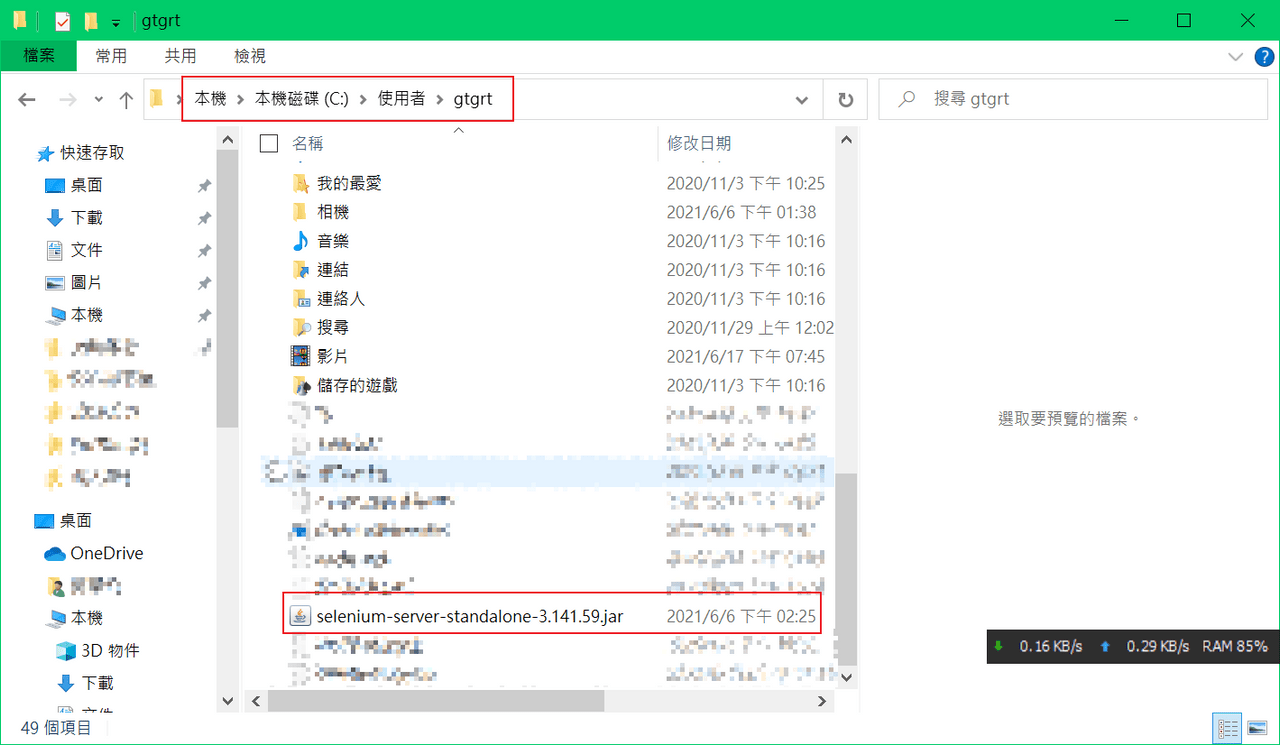Toggle the select-all checkbox above the name column
Image resolution: width=1280 pixels, height=745 pixels.
268,142
